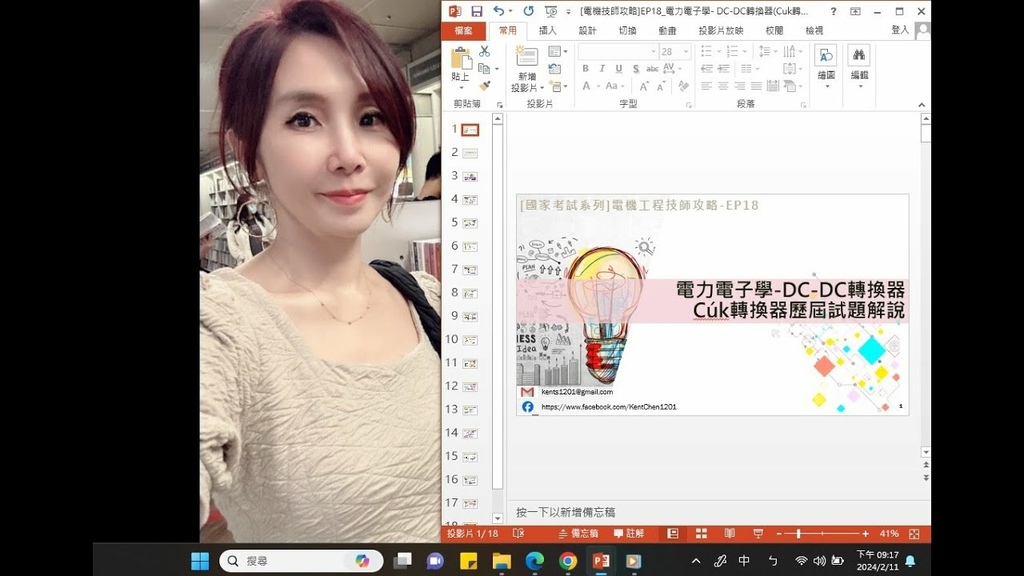Toggle Italic formatting
Image resolution: width=1024 pixels, height=576 pixels.
click(x=602, y=69)
